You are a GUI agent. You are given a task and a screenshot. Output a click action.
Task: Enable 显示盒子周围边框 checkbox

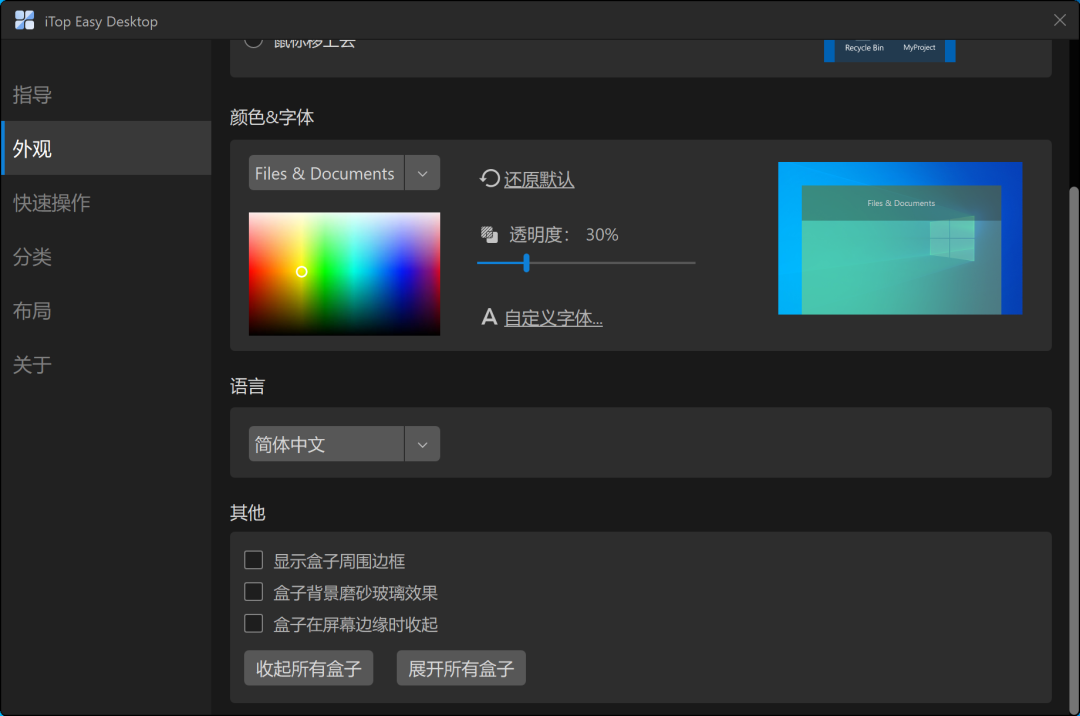tap(253, 560)
